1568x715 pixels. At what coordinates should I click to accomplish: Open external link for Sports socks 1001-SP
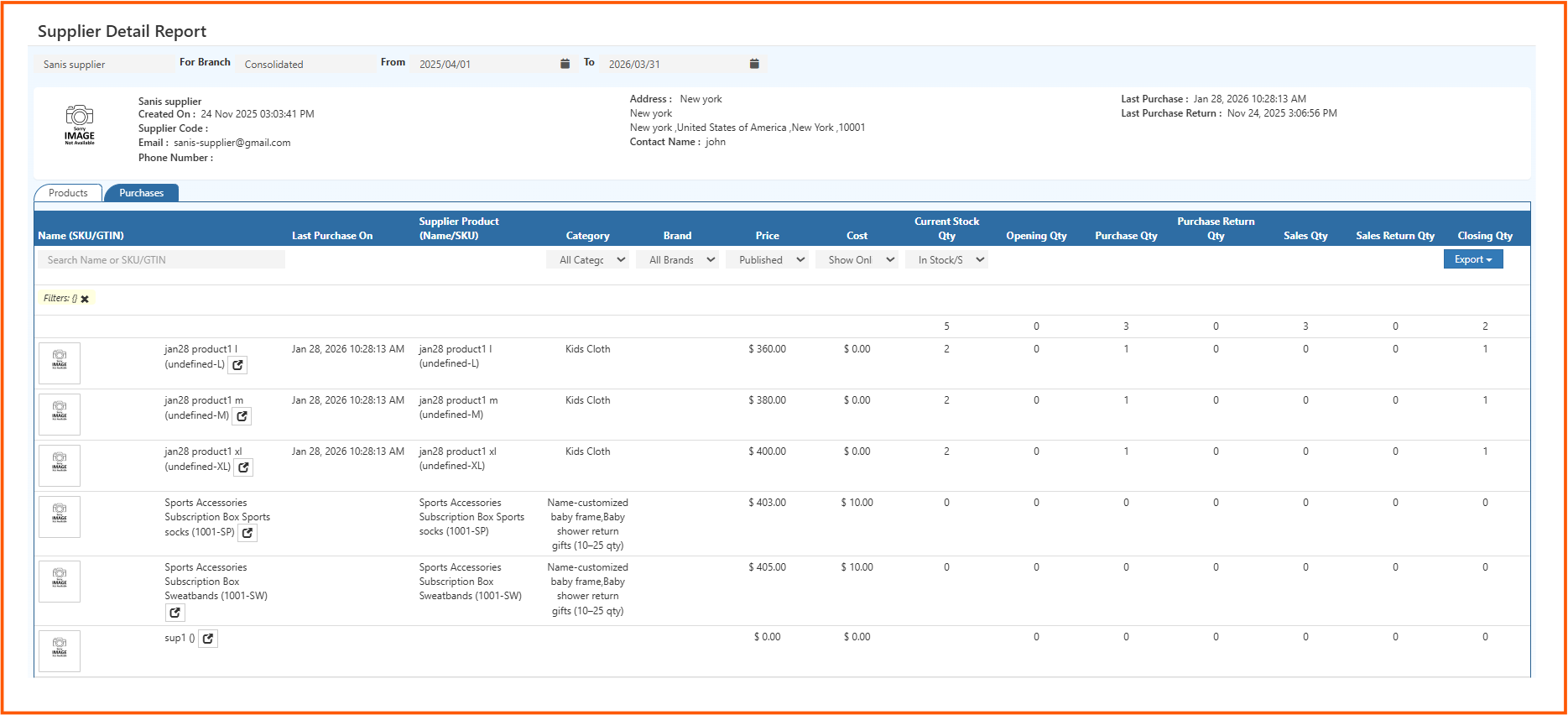point(247,533)
